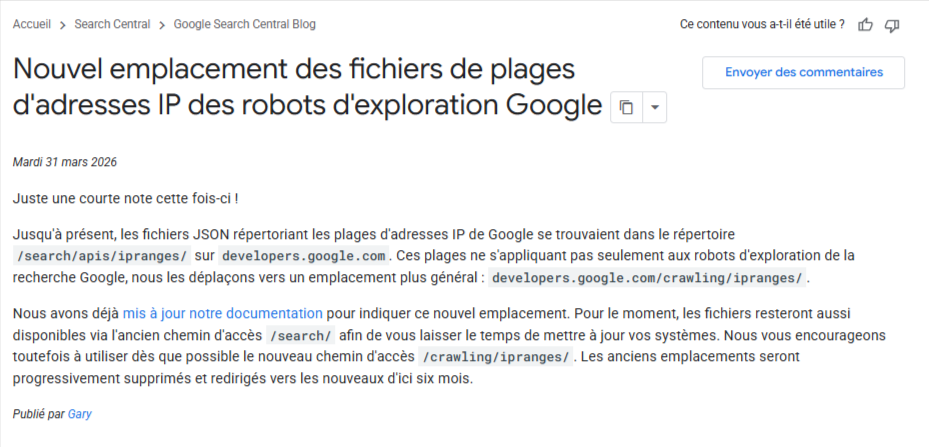Click the copy page icon beside the title
Screen dimensions: 929x447
(626, 108)
